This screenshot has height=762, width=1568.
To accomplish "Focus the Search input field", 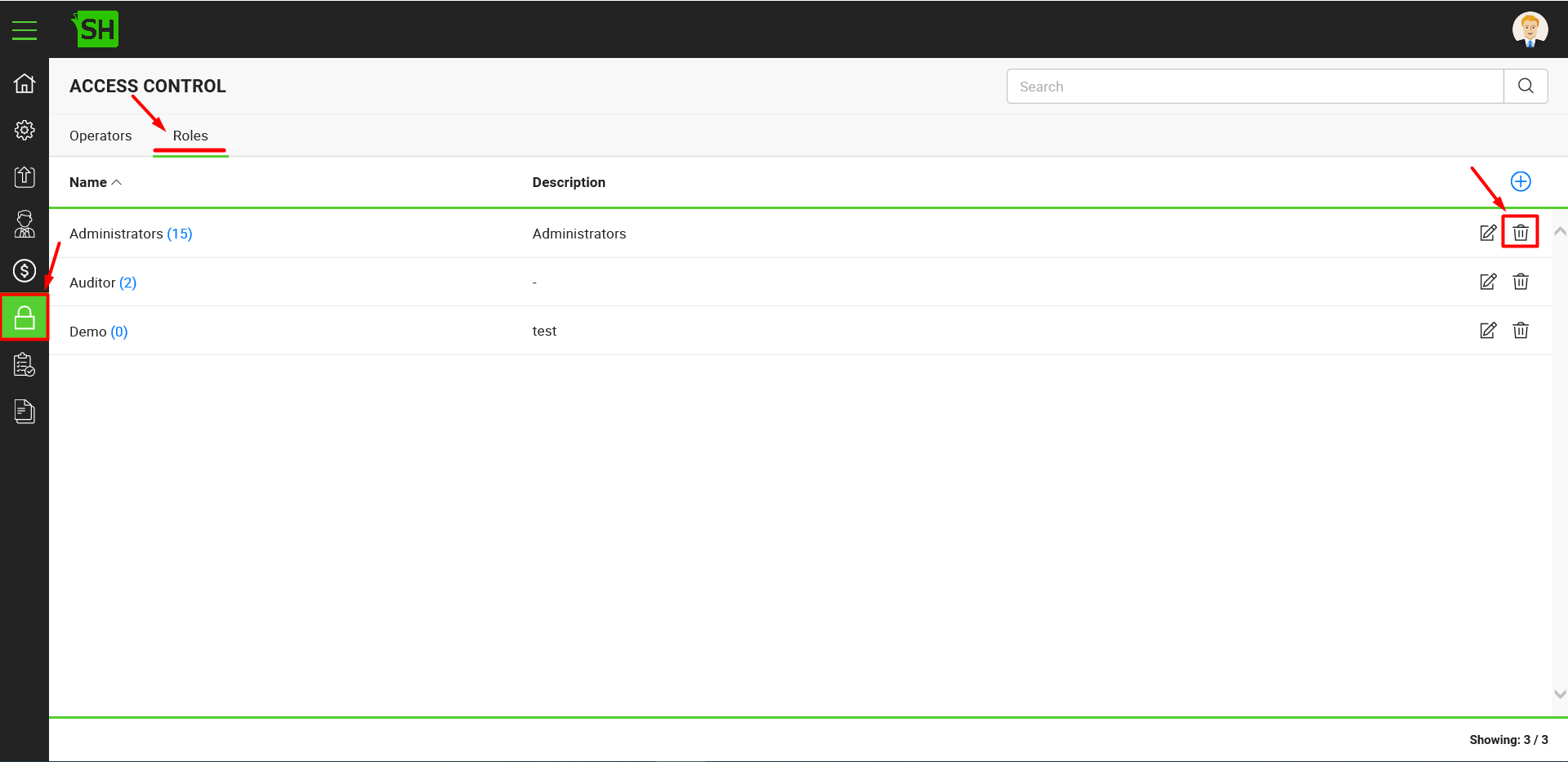I will (1255, 87).
